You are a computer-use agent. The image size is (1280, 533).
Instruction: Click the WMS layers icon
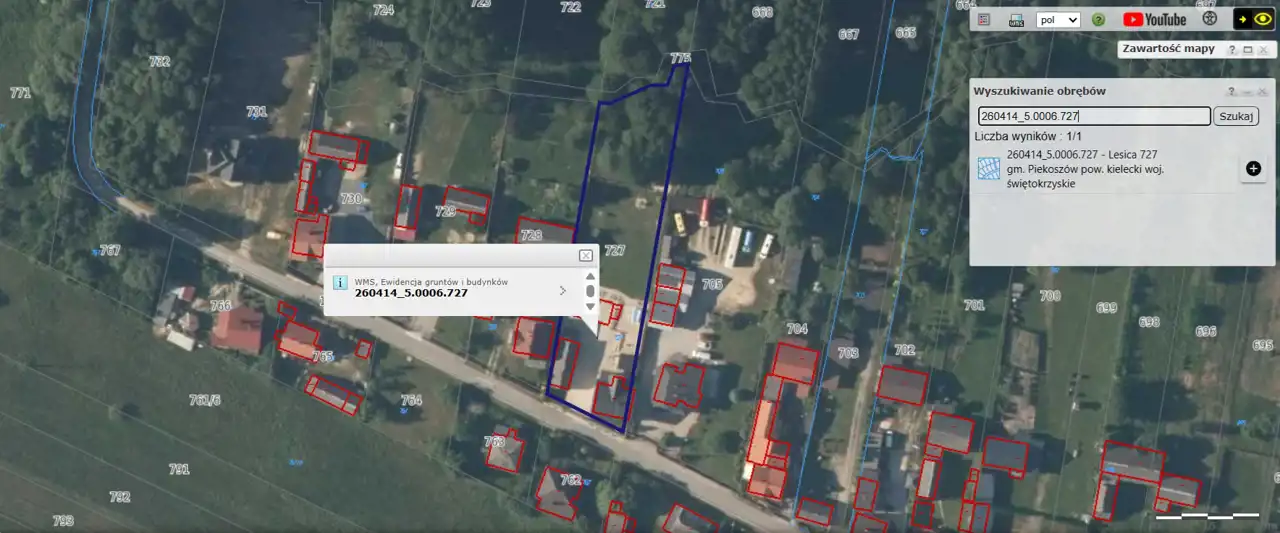pos(1016,20)
